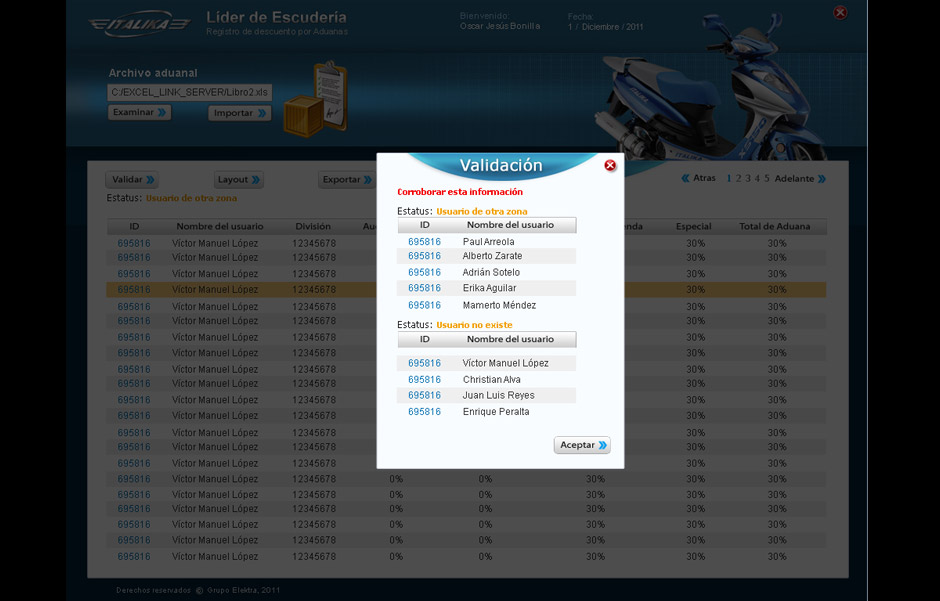The height and width of the screenshot is (601, 940).
Task: Click the welcome name Oscar Jesús Bonilla
Action: 500,26
